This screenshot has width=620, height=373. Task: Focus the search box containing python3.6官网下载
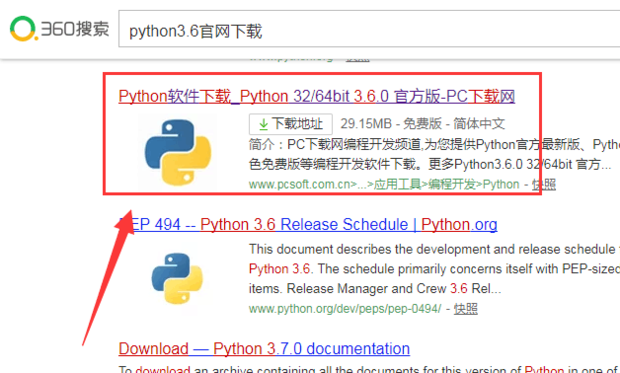pos(369,29)
